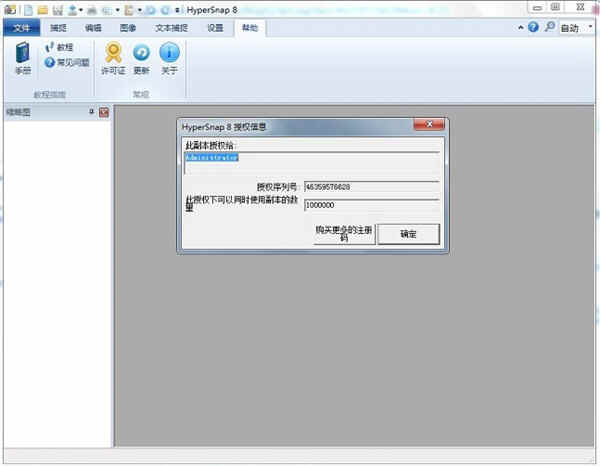Expand the upload icon dropdown arrow
The image size is (600, 466).
pos(81,10)
